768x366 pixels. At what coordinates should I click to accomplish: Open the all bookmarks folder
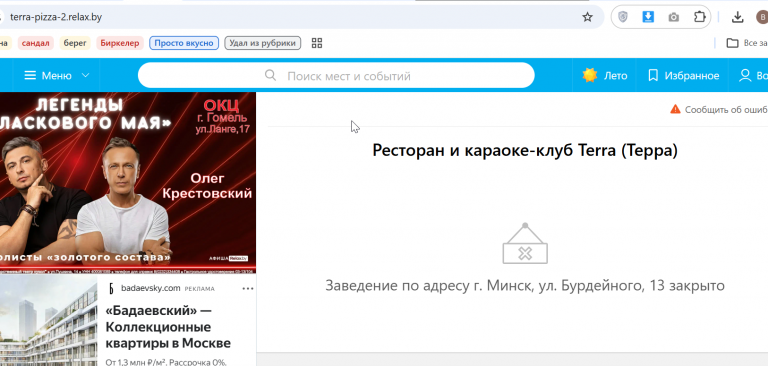[x=746, y=43]
